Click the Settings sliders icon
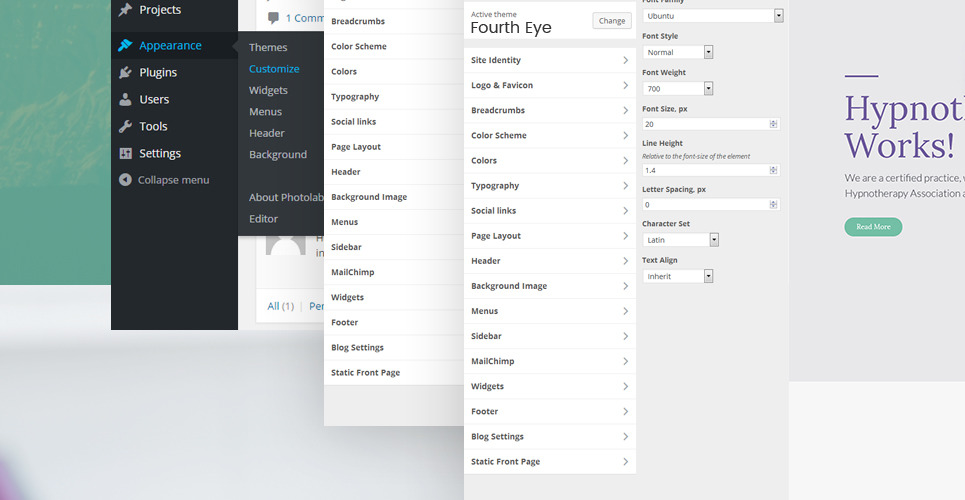This screenshot has height=500, width=965. click(x=125, y=153)
